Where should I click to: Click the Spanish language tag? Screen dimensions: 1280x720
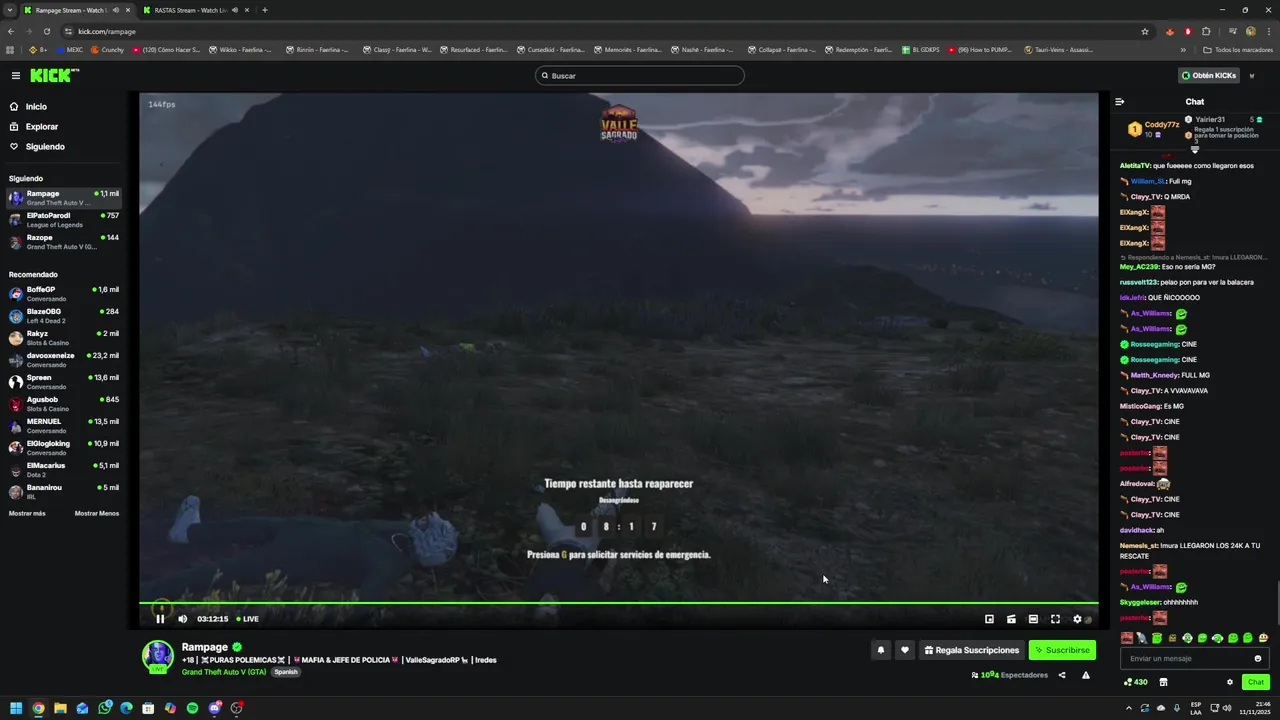tap(286, 672)
